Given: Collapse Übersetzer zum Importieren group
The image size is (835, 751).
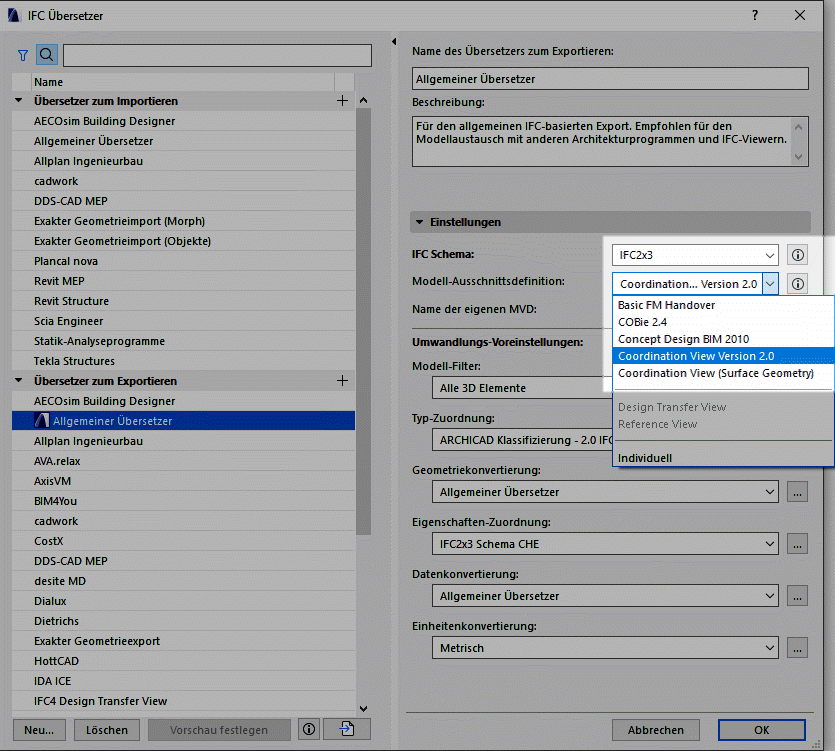Looking at the screenshot, I should [19, 100].
